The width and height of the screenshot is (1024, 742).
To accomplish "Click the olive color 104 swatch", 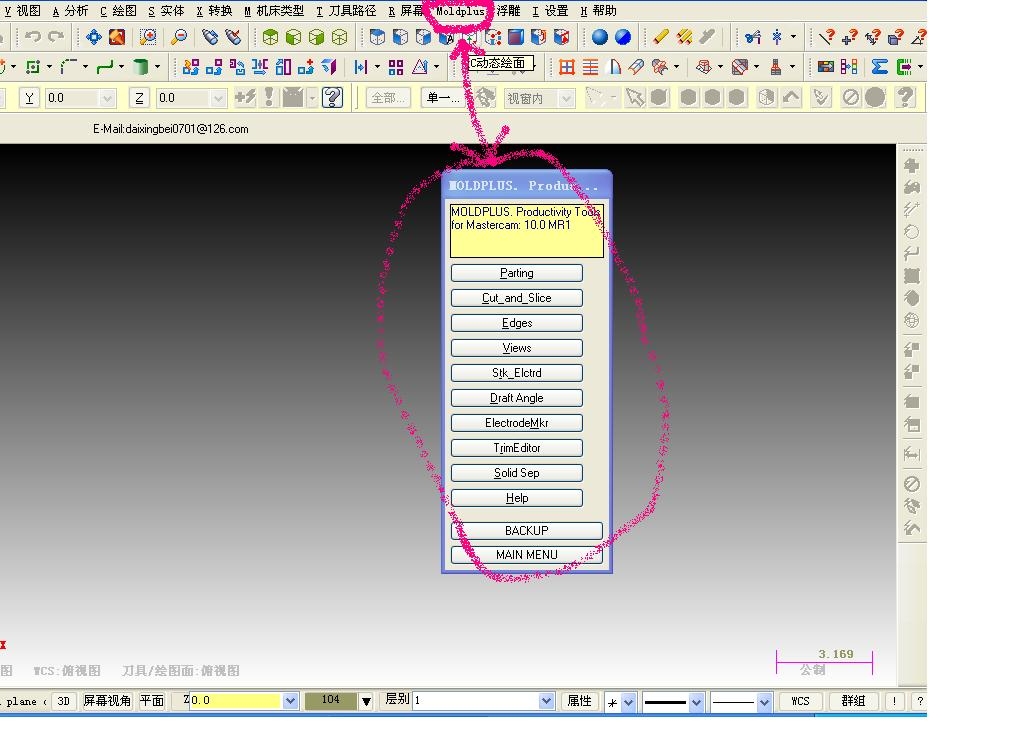I will click(x=331, y=701).
